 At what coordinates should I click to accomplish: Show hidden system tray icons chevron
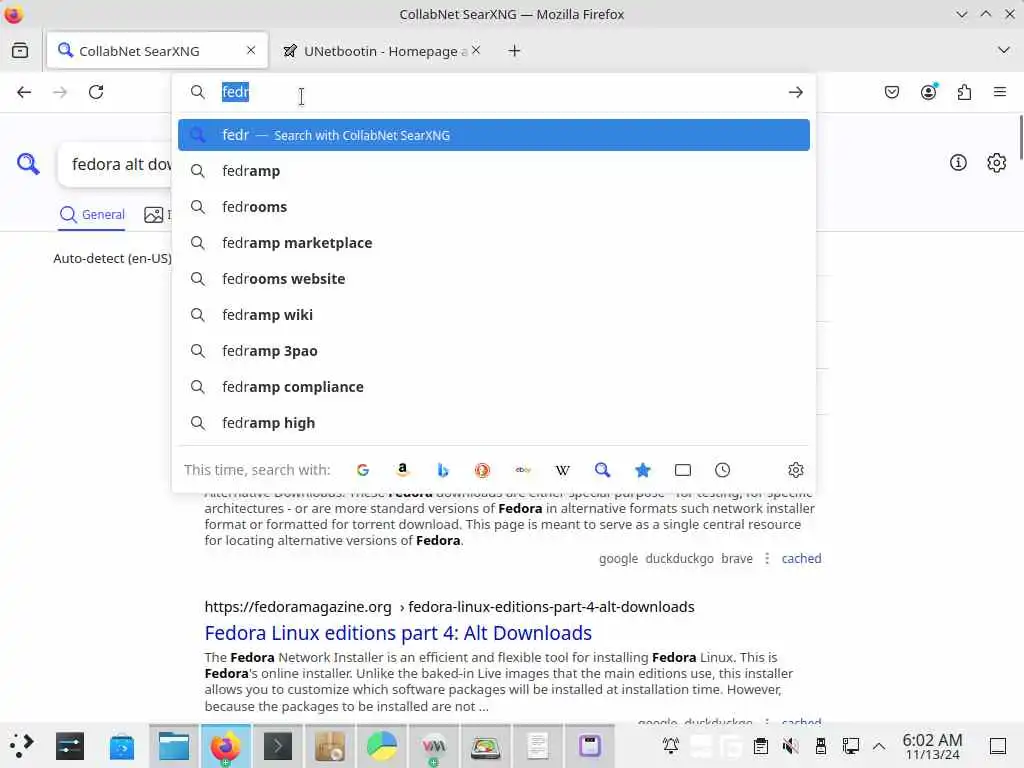879,746
